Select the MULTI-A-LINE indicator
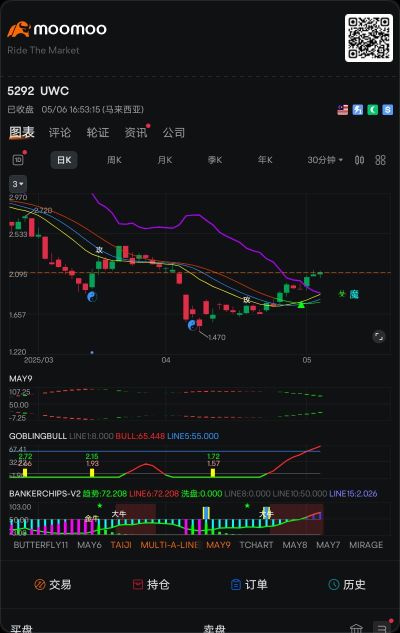This screenshot has width=400, height=633. click(x=169, y=545)
